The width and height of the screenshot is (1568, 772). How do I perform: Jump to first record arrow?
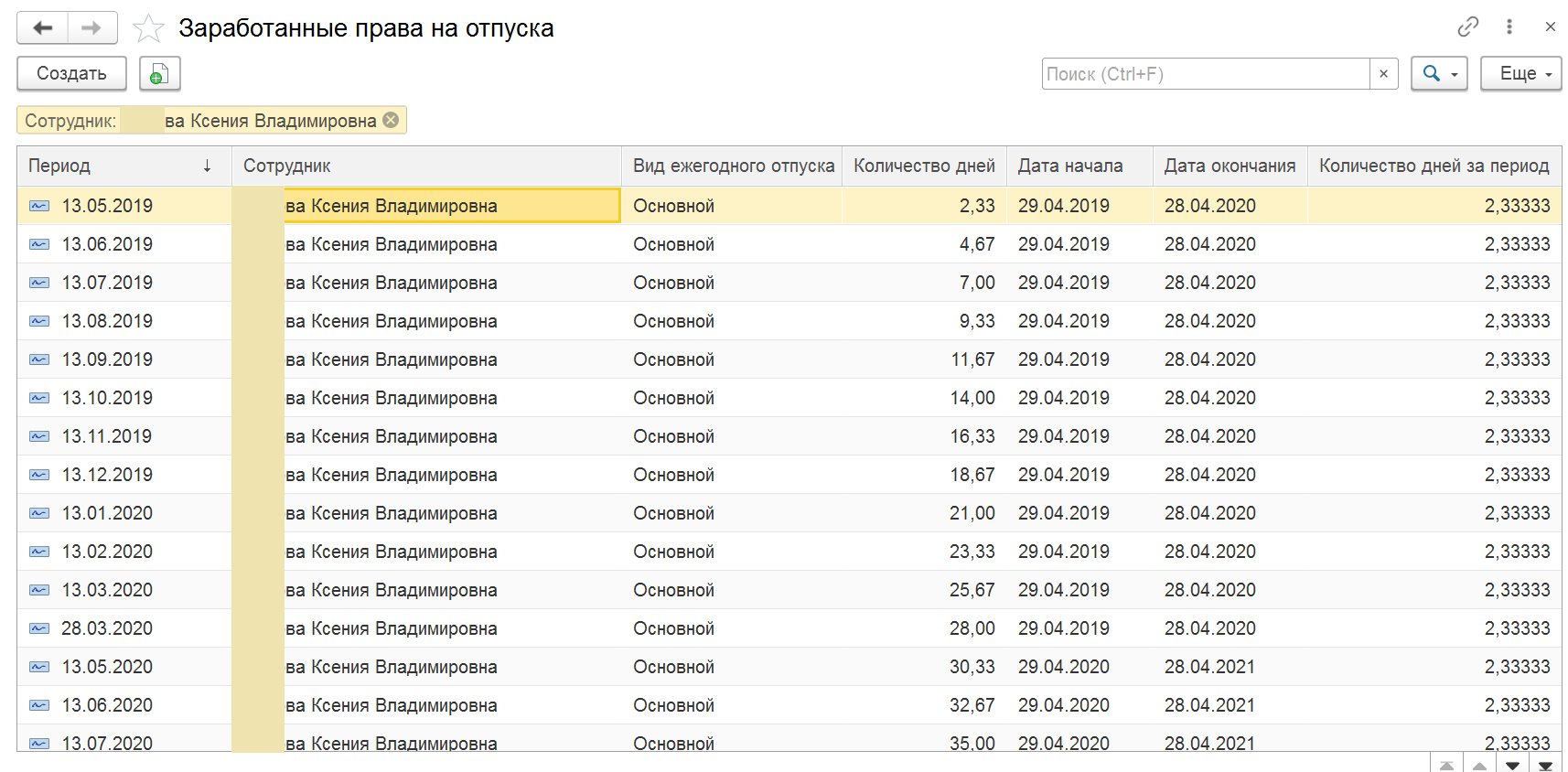click(x=1446, y=765)
